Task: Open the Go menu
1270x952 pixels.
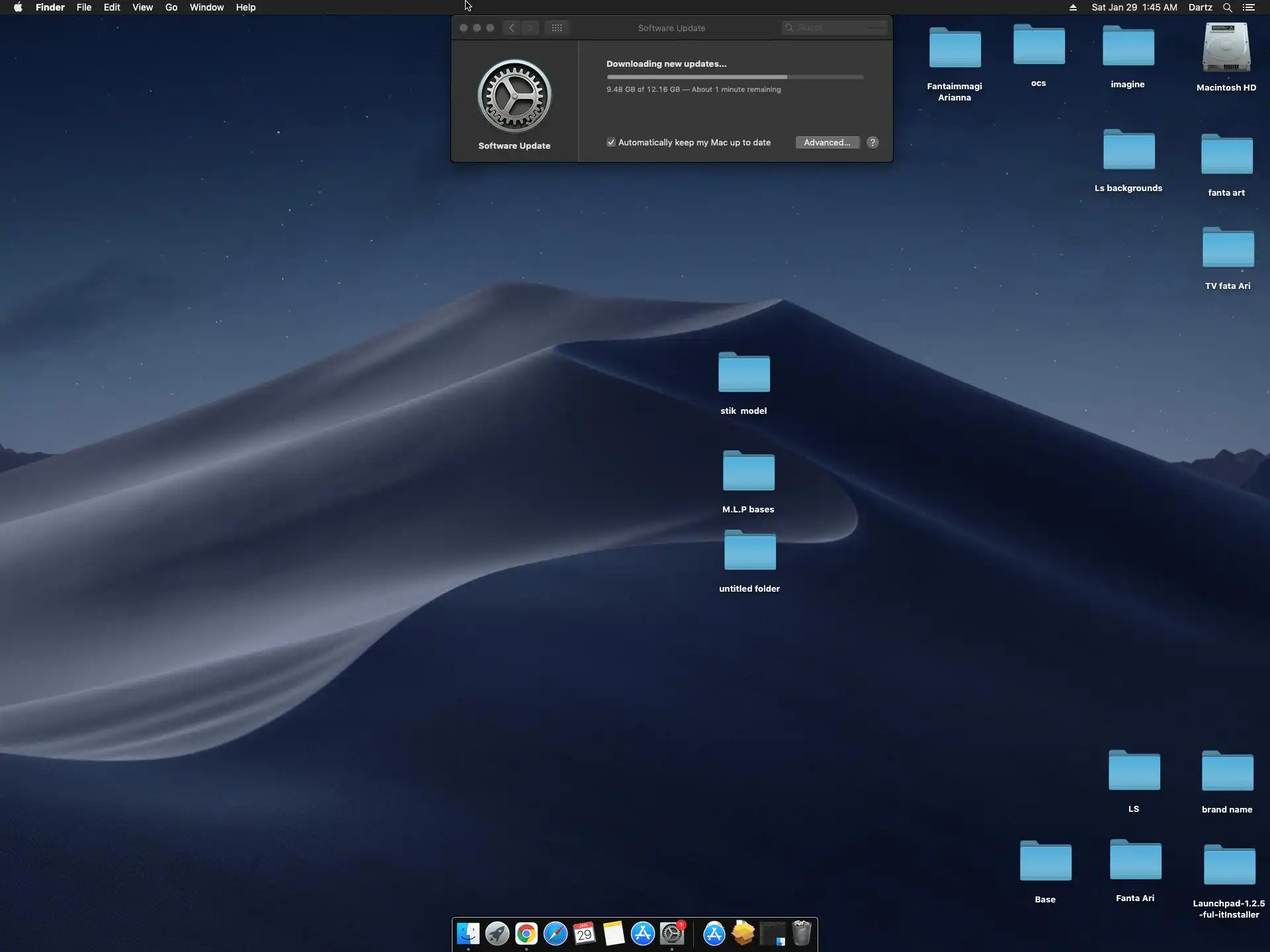Action: 171,7
